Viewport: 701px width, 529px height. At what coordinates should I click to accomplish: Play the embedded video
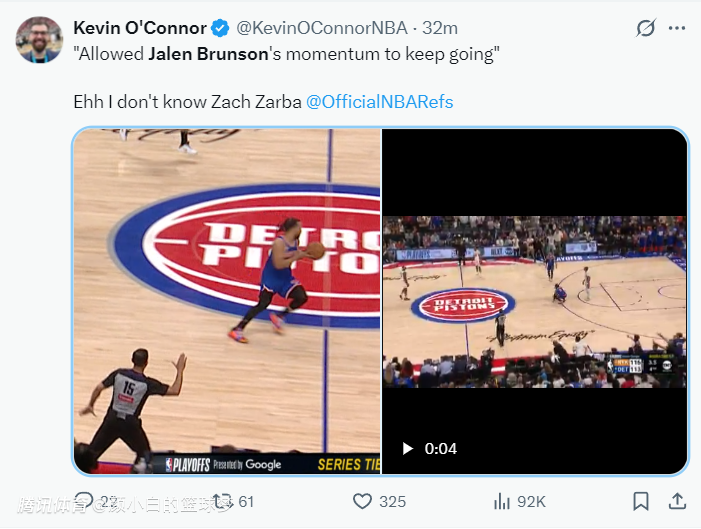coord(408,448)
